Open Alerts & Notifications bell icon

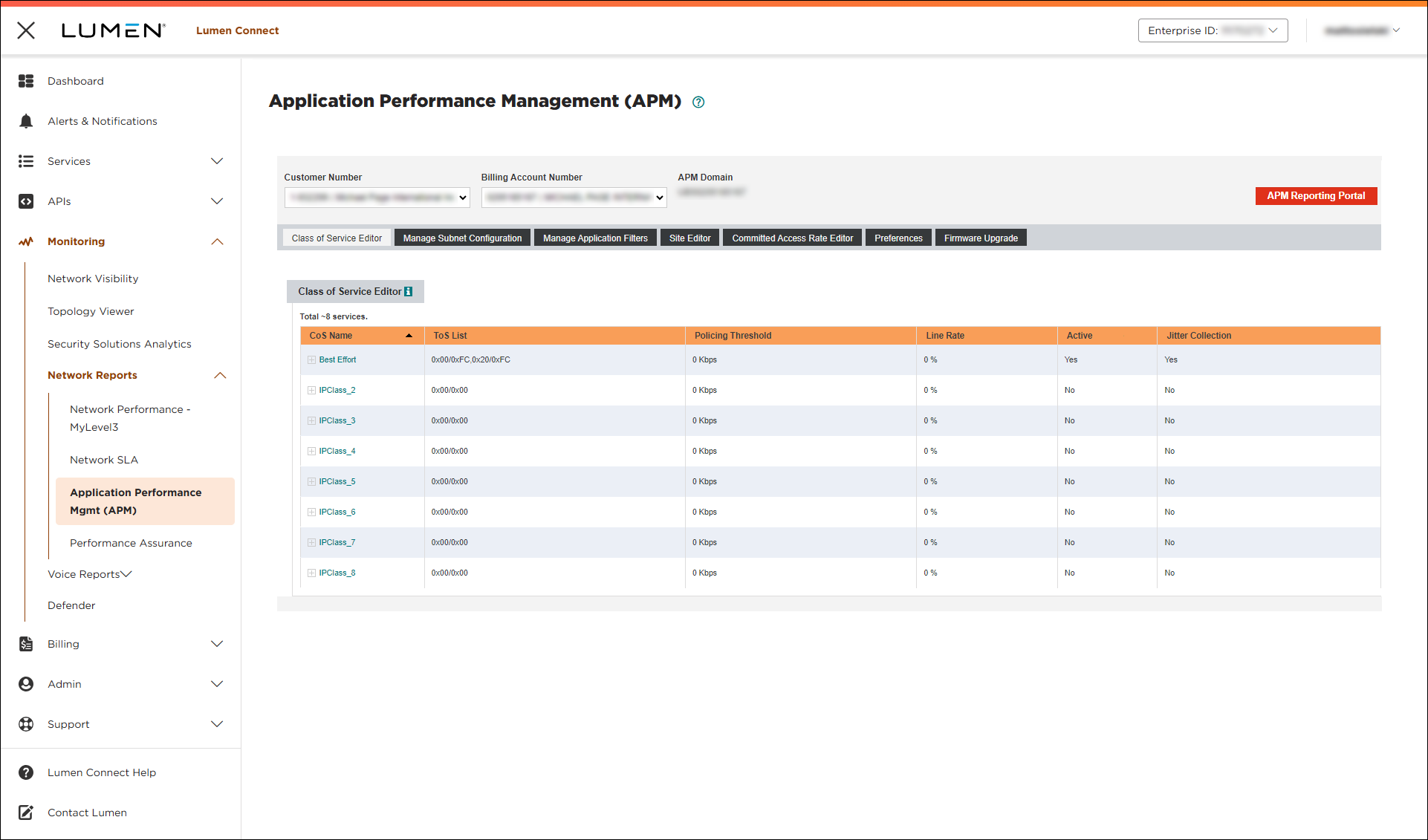[26, 121]
